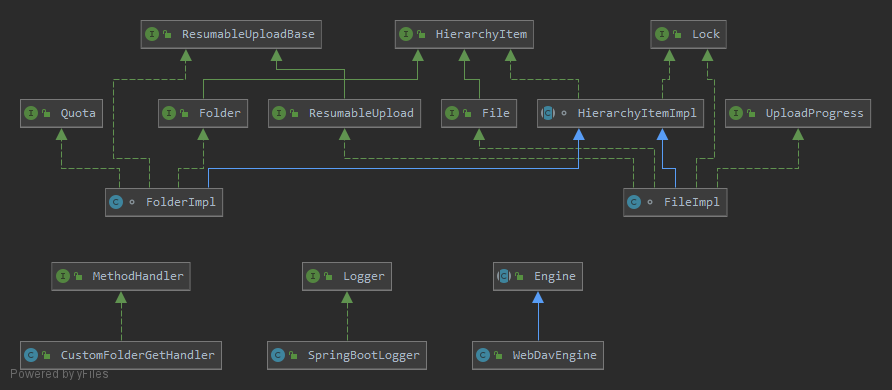Select the HierarchyItem label text
The width and height of the screenshot is (892, 390).
(x=481, y=34)
